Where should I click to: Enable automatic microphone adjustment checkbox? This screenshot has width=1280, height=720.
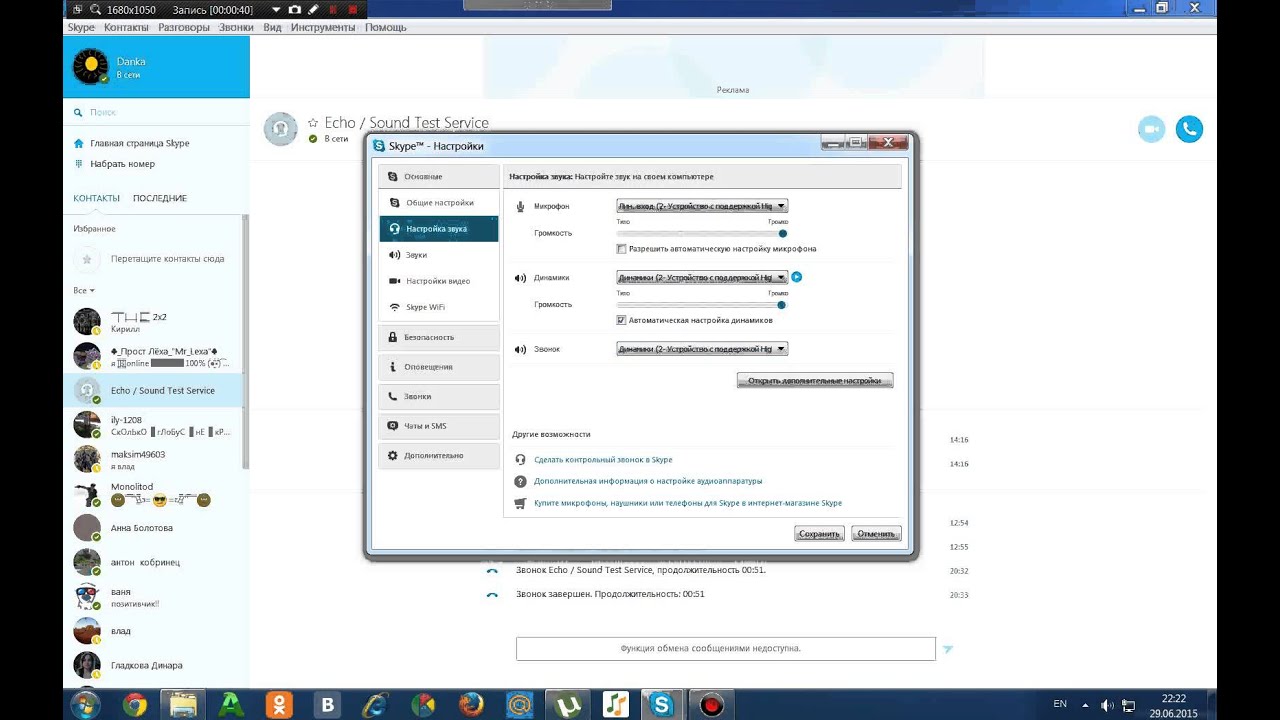pos(622,249)
